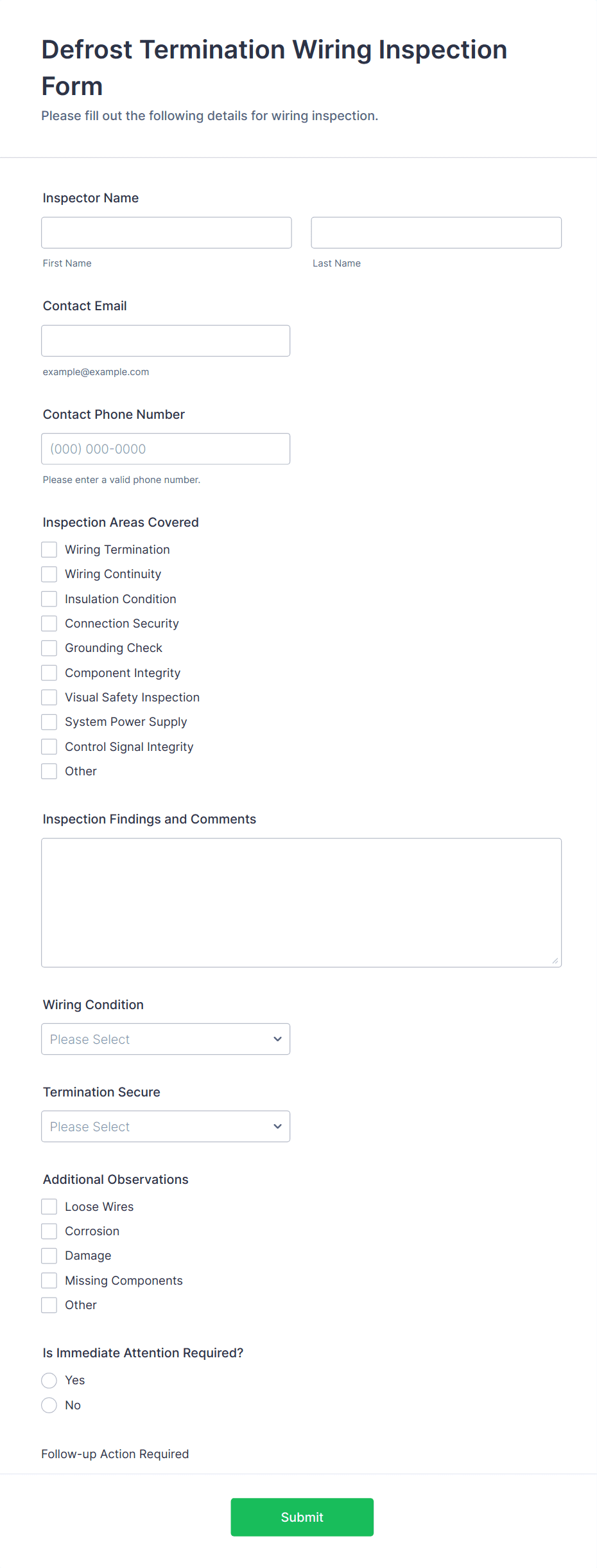The height and width of the screenshot is (1568, 597).
Task: Tick the Corrosion checkbox
Action: [x=49, y=1231]
